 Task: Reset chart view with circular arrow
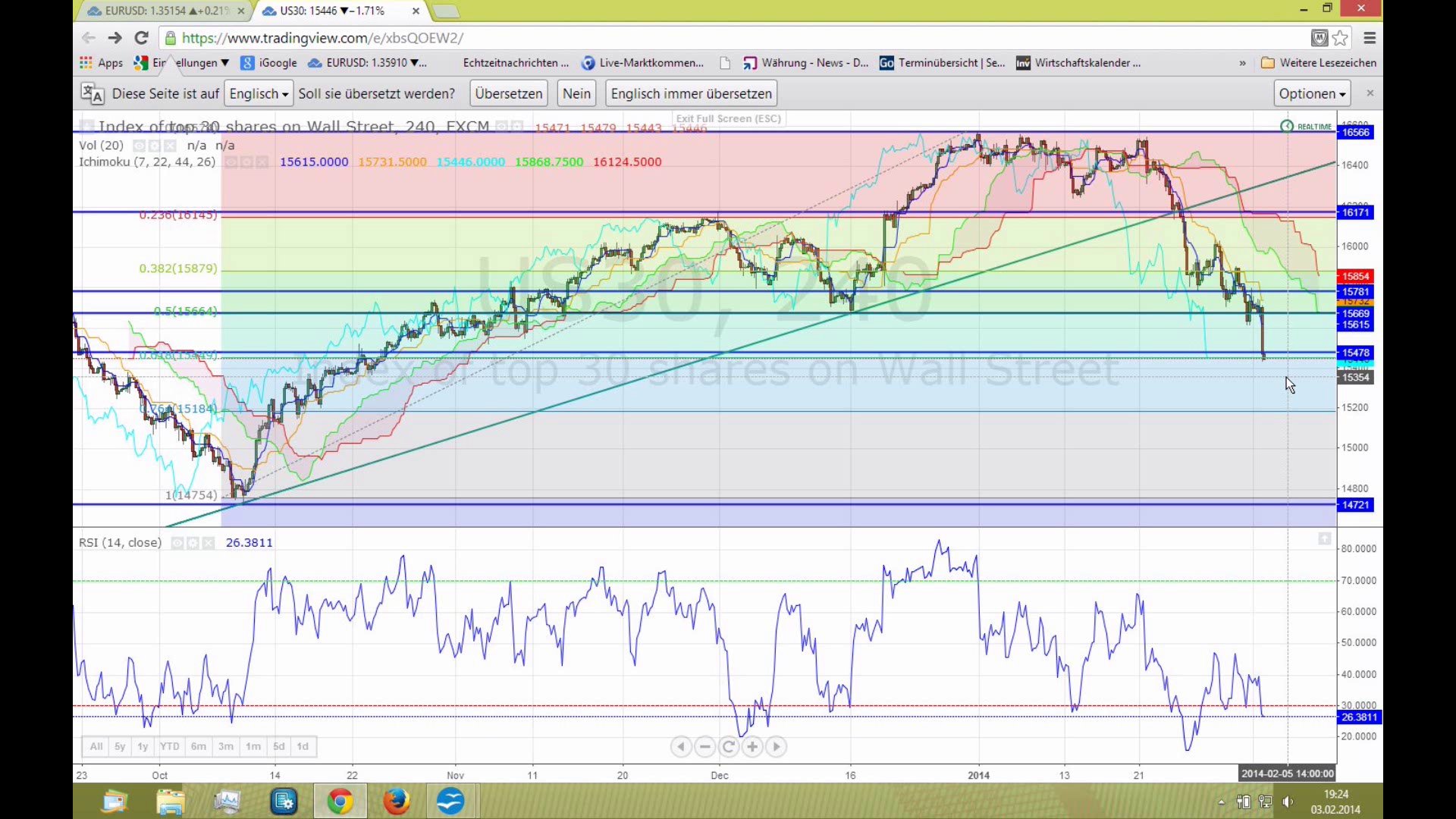(x=728, y=747)
